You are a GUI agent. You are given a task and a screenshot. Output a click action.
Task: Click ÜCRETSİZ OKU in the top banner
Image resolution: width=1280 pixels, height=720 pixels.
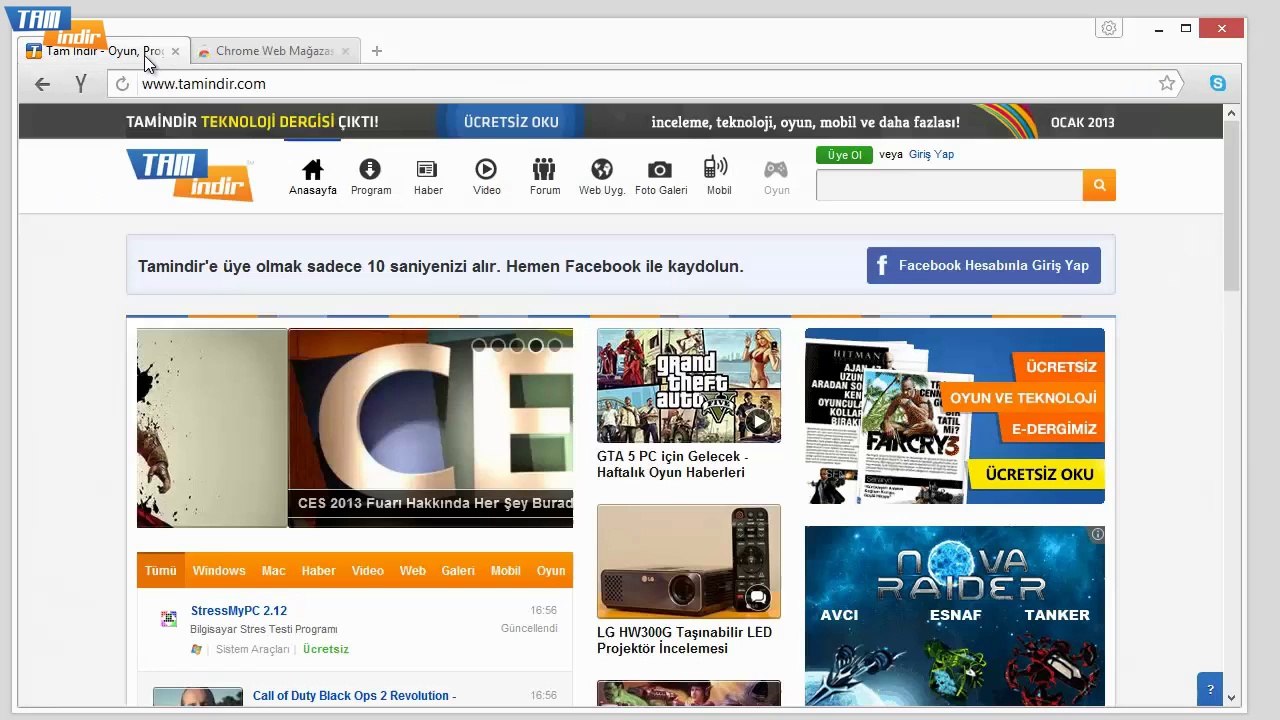tap(511, 122)
